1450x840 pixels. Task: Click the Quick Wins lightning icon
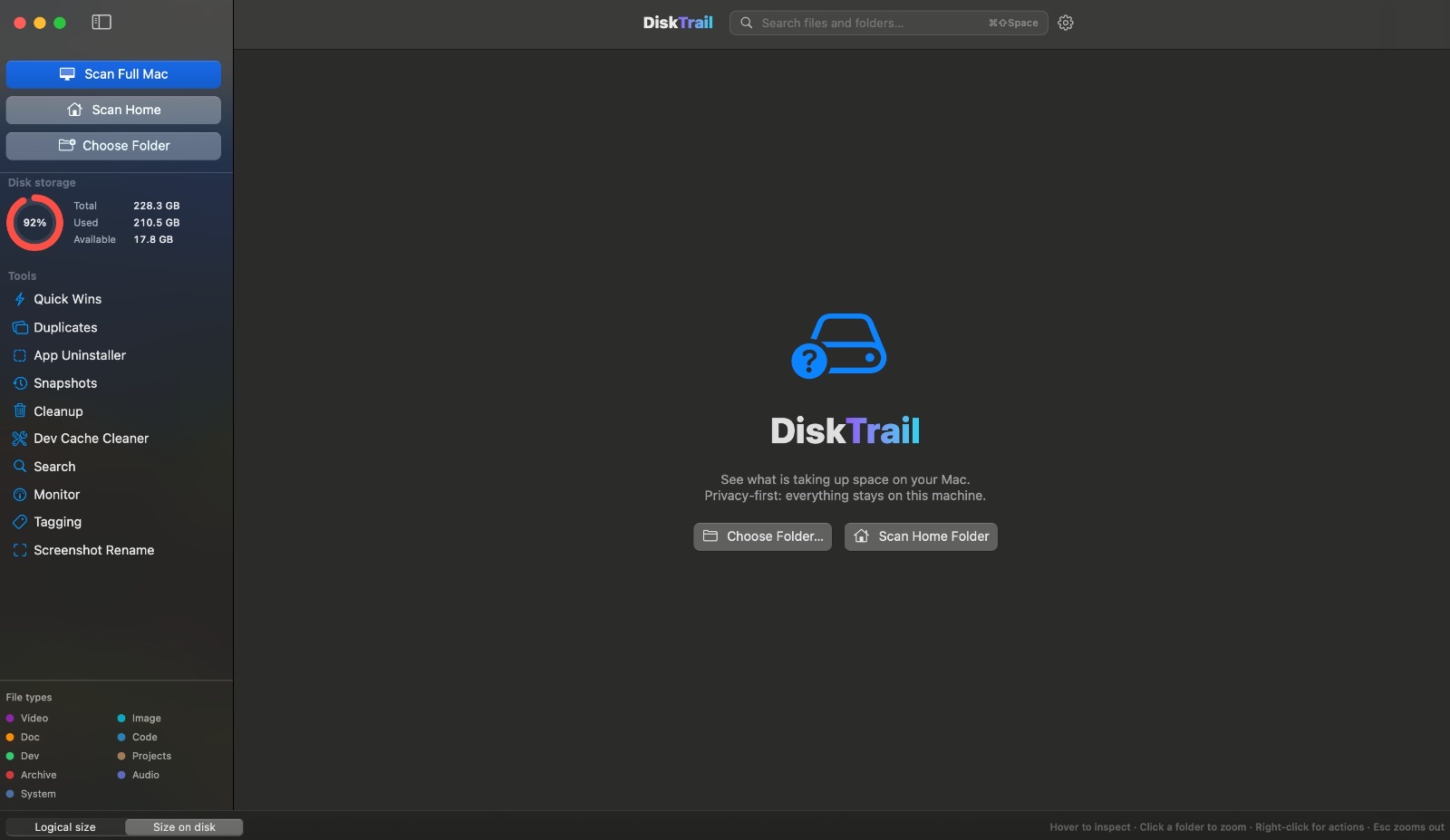(20, 299)
